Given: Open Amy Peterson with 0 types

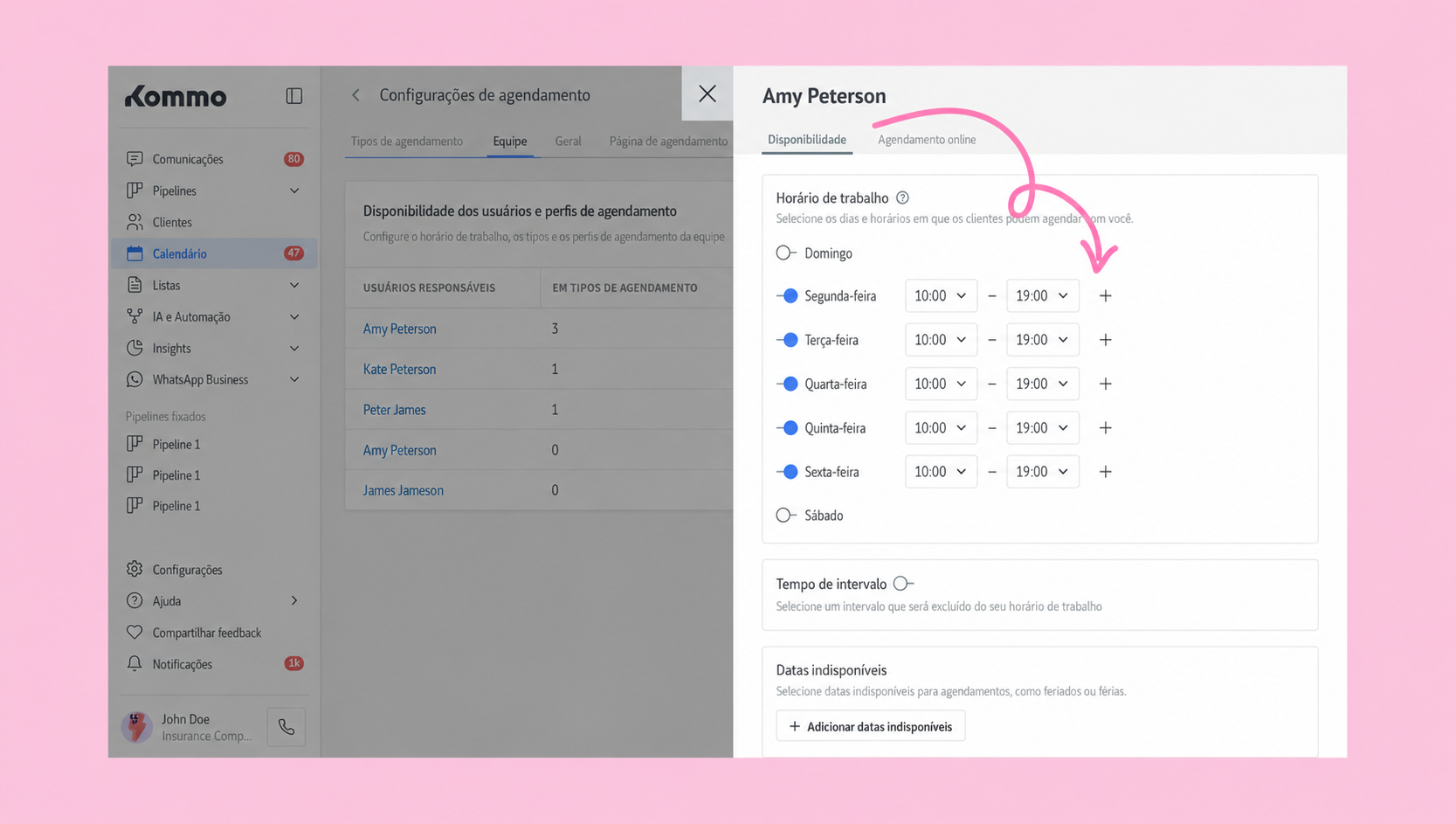Looking at the screenshot, I should [400, 450].
